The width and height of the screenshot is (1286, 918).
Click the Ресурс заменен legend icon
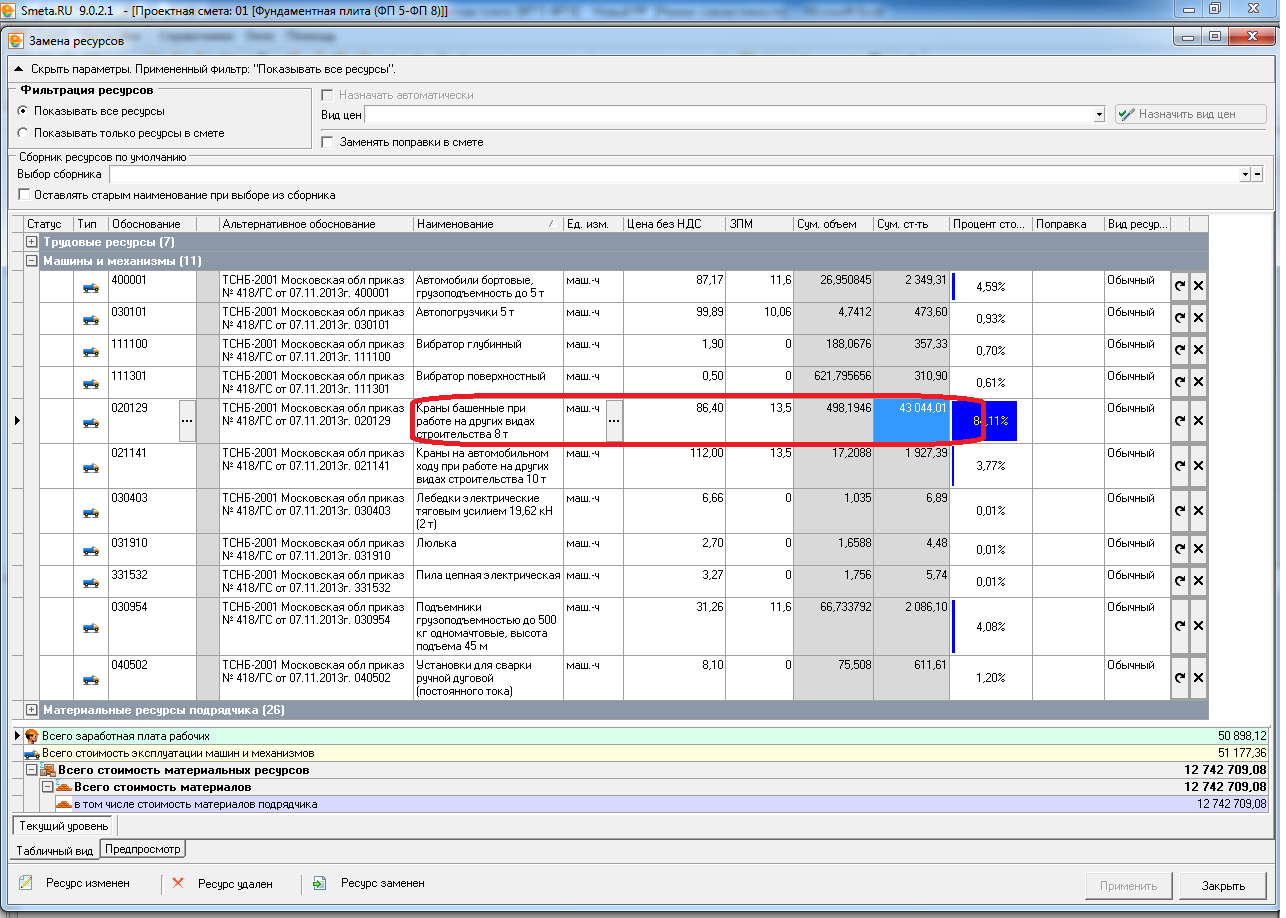pyautogui.click(x=320, y=883)
